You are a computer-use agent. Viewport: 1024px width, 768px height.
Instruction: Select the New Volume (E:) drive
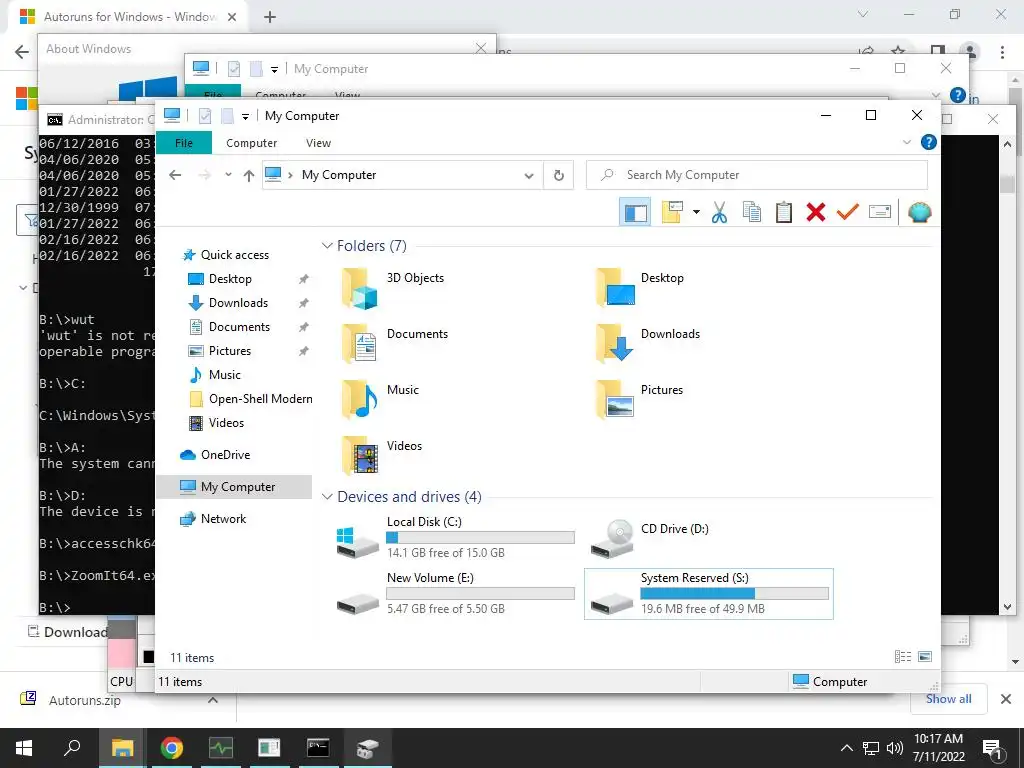pos(455,593)
